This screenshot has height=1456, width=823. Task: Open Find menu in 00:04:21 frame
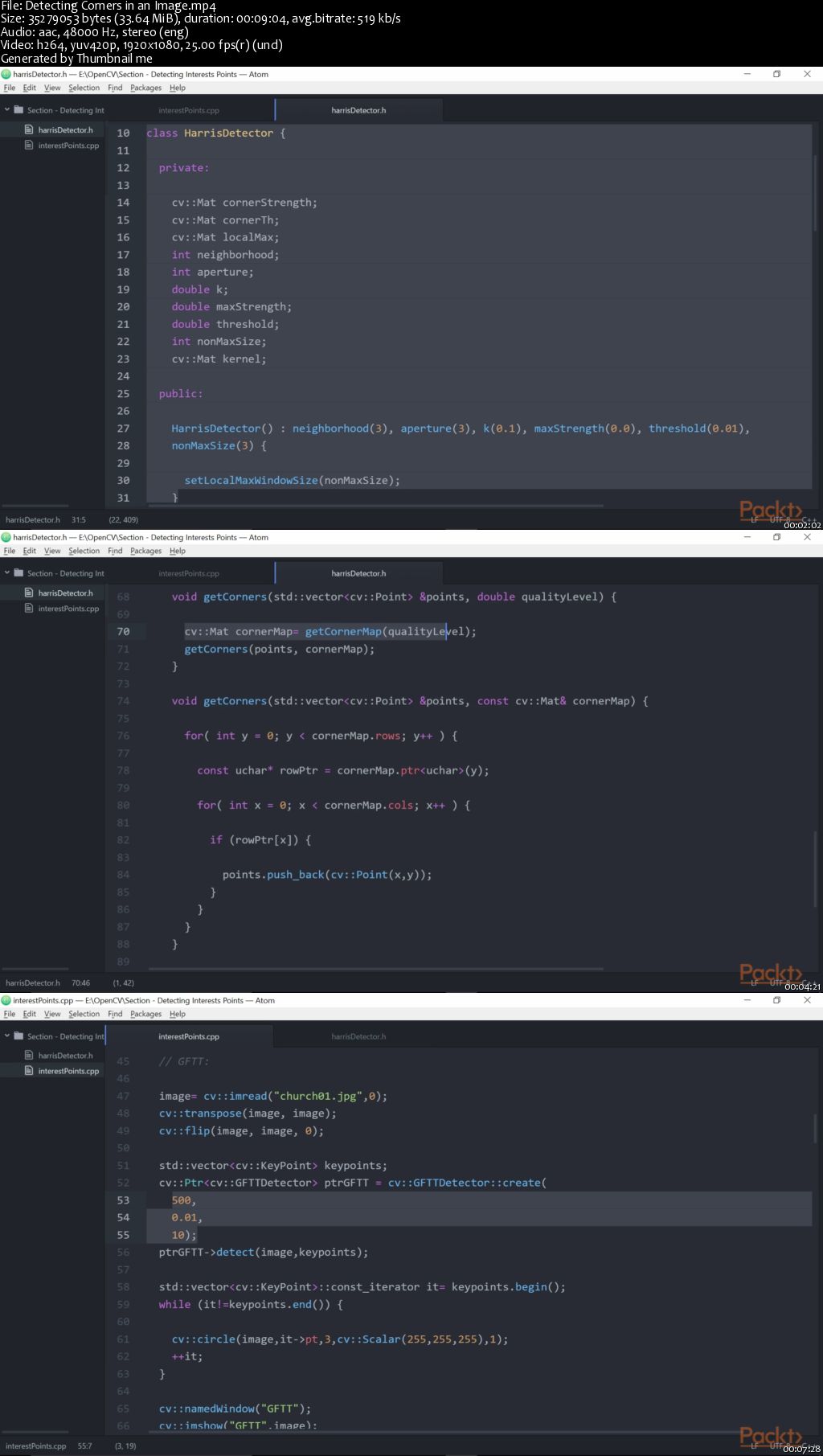tap(115, 551)
